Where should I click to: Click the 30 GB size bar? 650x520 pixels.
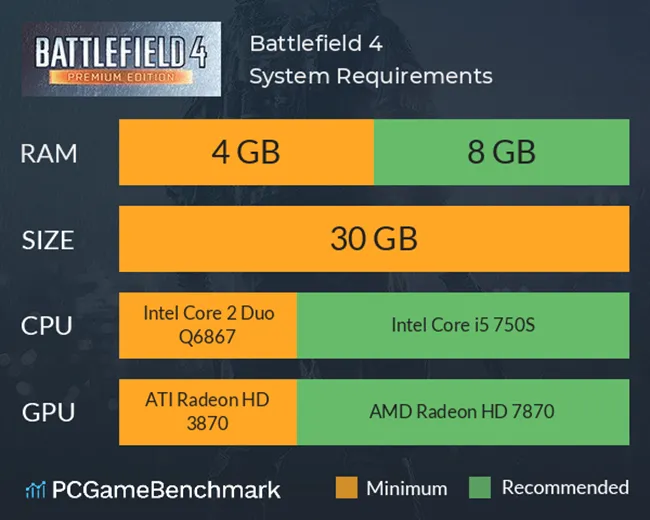tap(374, 239)
